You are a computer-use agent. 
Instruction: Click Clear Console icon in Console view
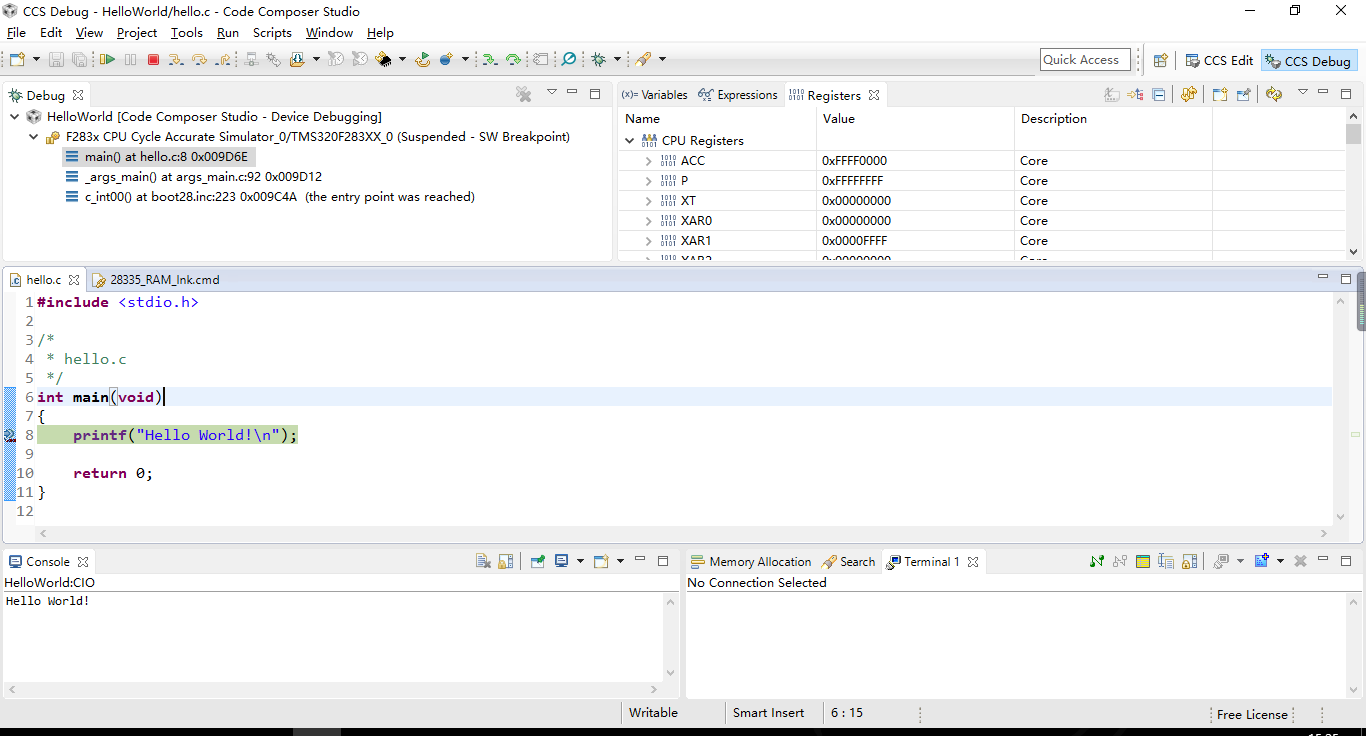pos(483,562)
